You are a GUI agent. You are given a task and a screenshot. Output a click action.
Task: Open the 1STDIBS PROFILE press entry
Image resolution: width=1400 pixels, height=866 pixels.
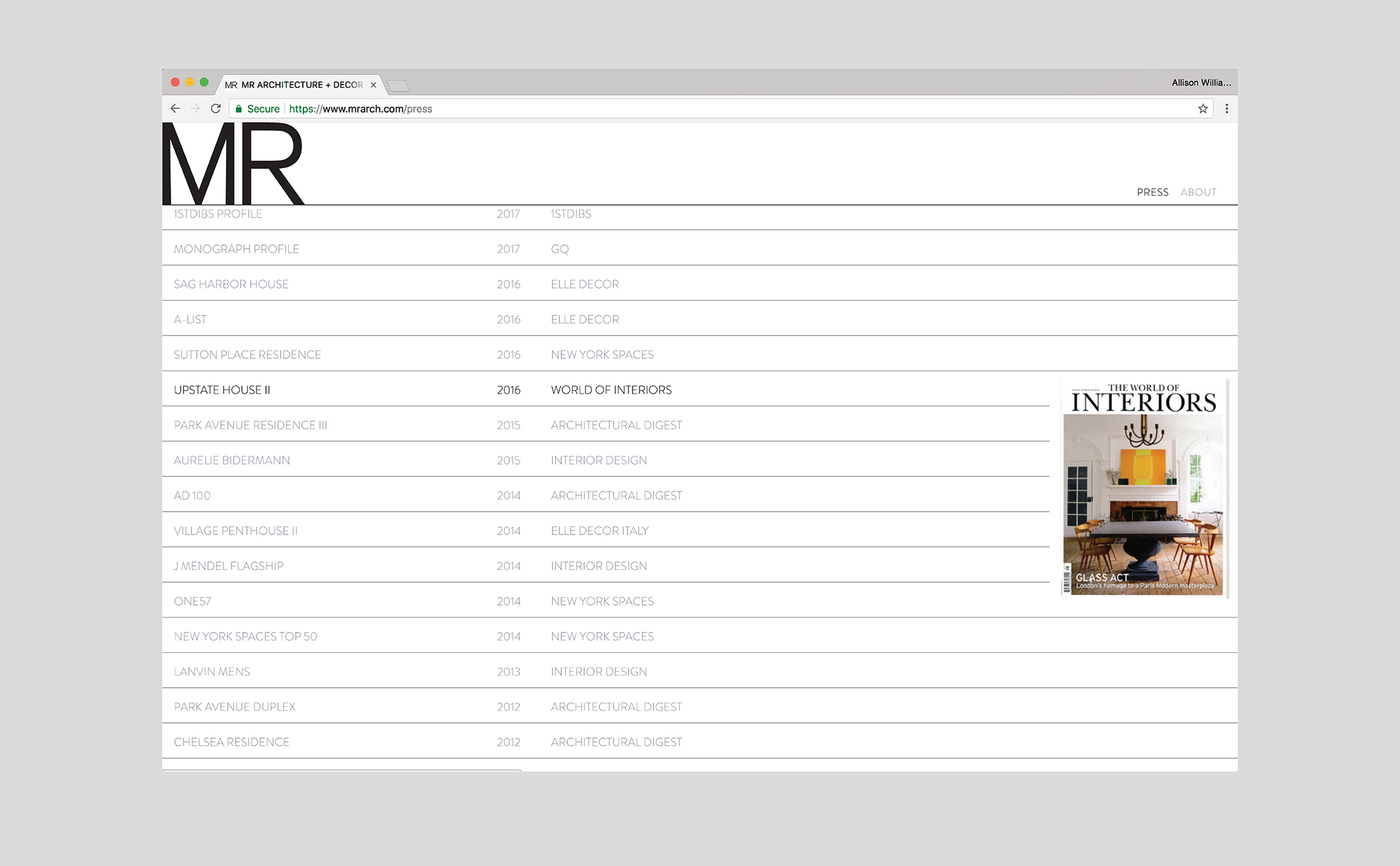point(218,214)
